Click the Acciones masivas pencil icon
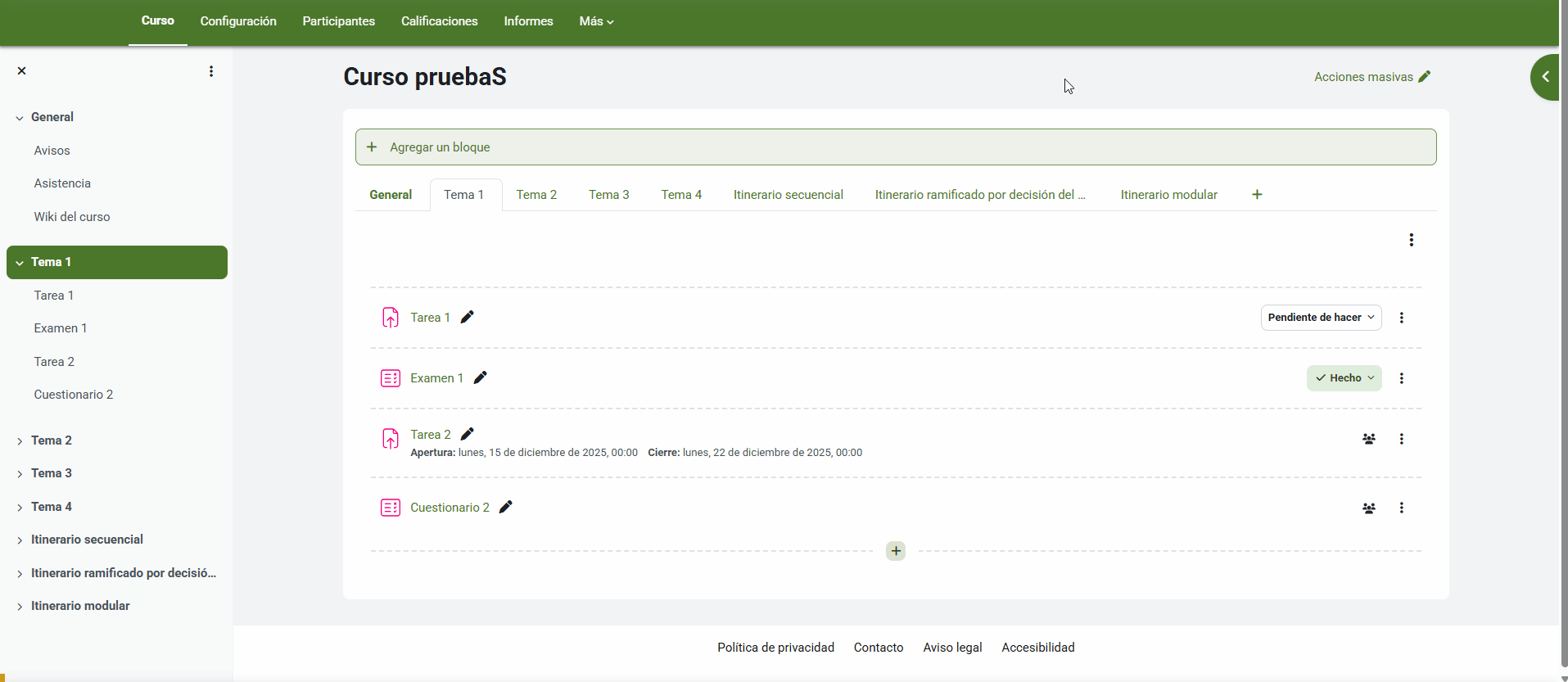The height and width of the screenshot is (682, 1568). pyautogui.click(x=1425, y=76)
